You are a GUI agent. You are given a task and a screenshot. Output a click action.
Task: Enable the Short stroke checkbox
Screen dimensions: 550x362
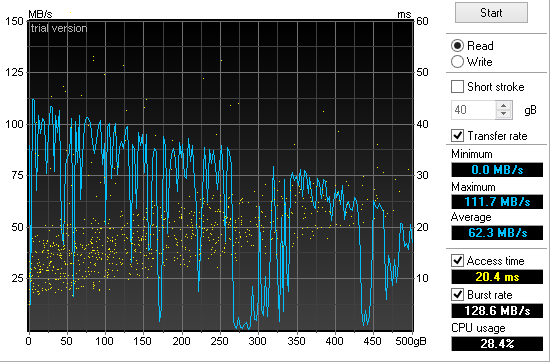[457, 87]
